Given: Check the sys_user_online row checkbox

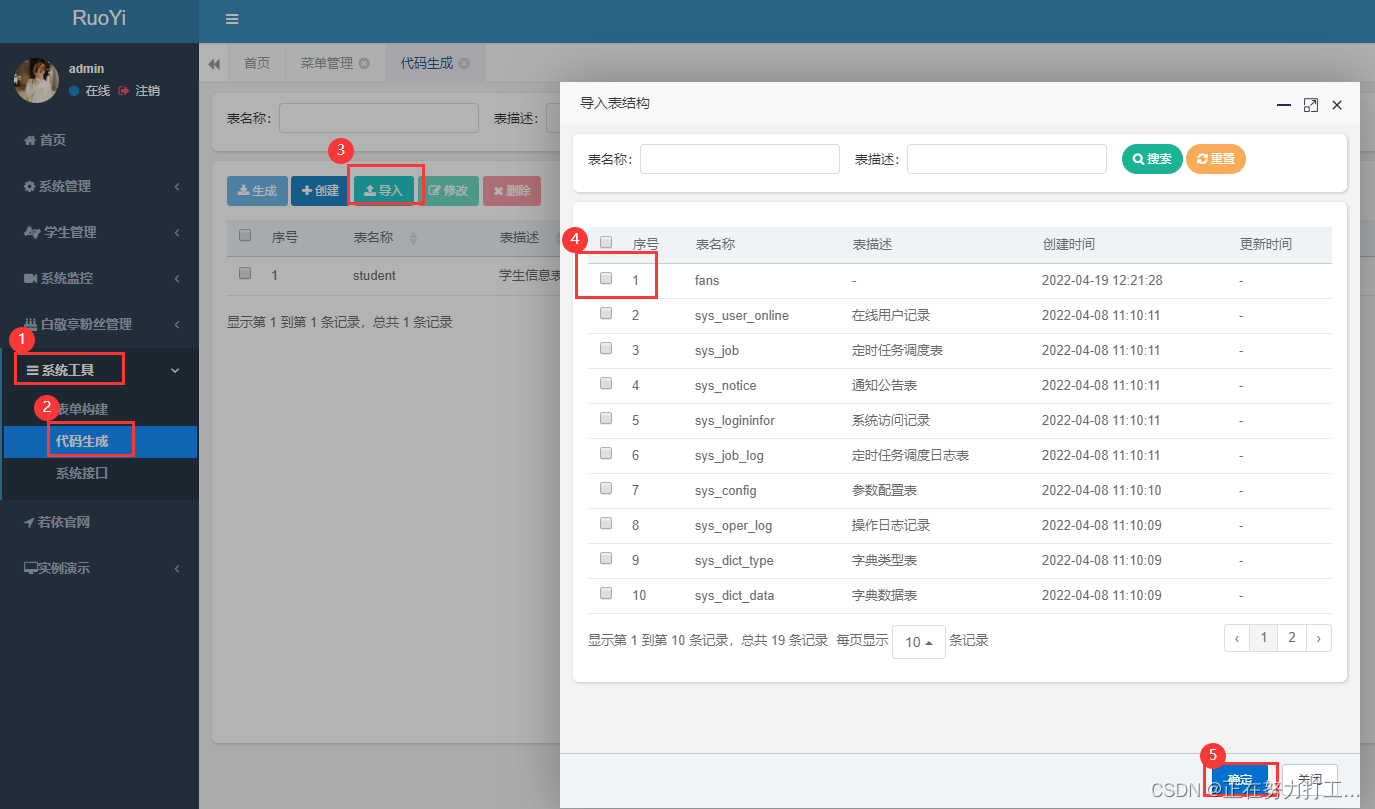Looking at the screenshot, I should click(606, 314).
